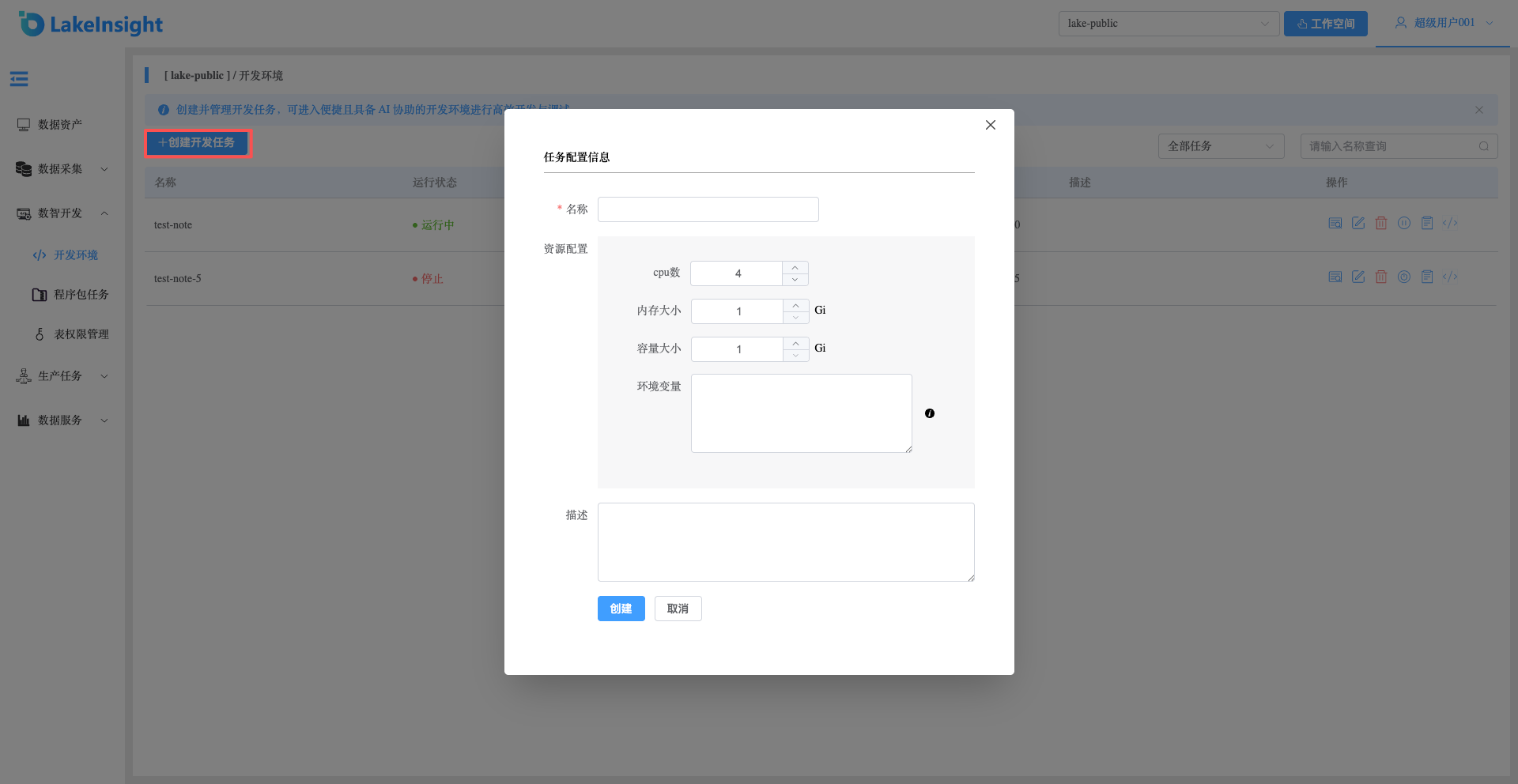Expand the 超级用户001 user menu

tap(1444, 23)
